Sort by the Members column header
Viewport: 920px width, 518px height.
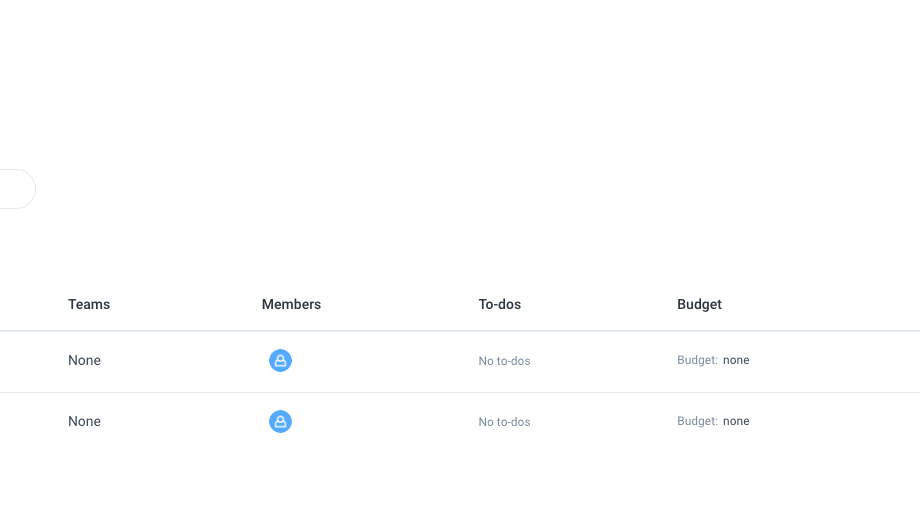(291, 304)
